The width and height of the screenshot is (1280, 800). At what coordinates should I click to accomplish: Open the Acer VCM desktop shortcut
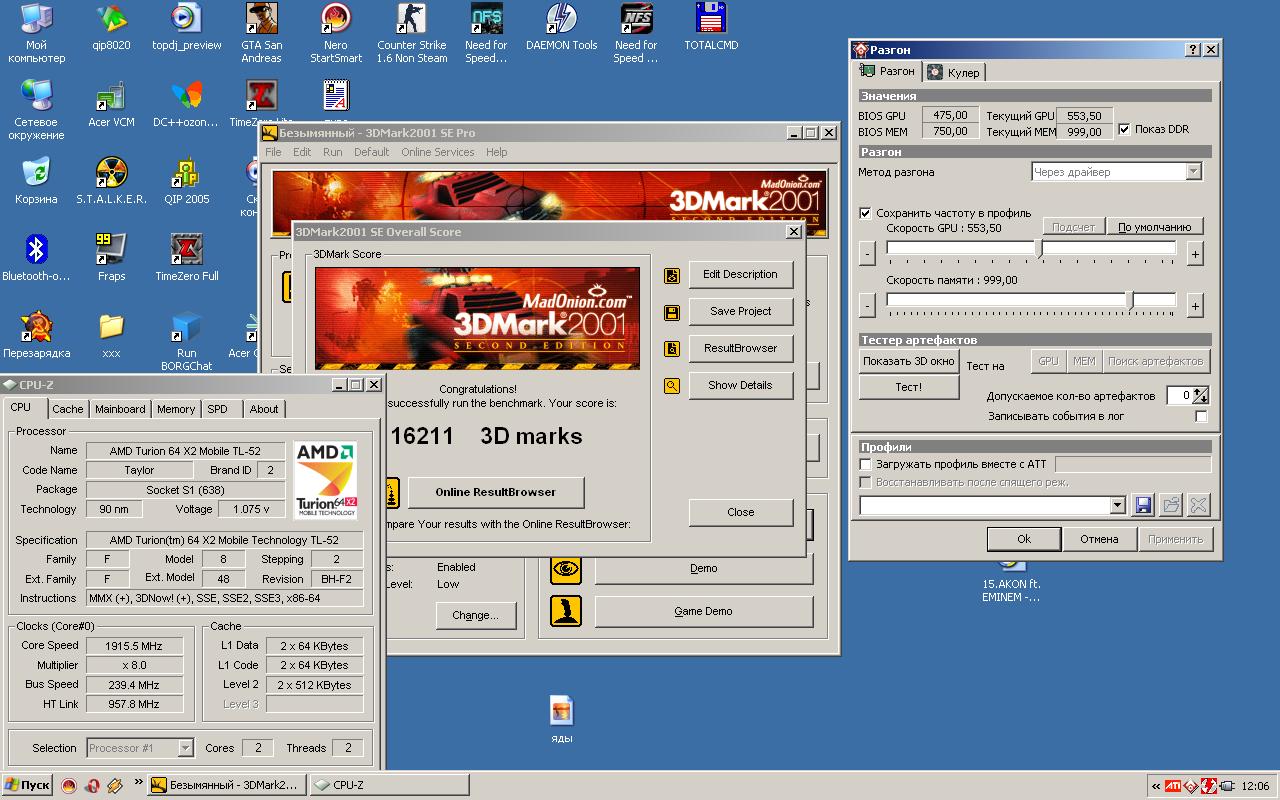click(x=111, y=95)
